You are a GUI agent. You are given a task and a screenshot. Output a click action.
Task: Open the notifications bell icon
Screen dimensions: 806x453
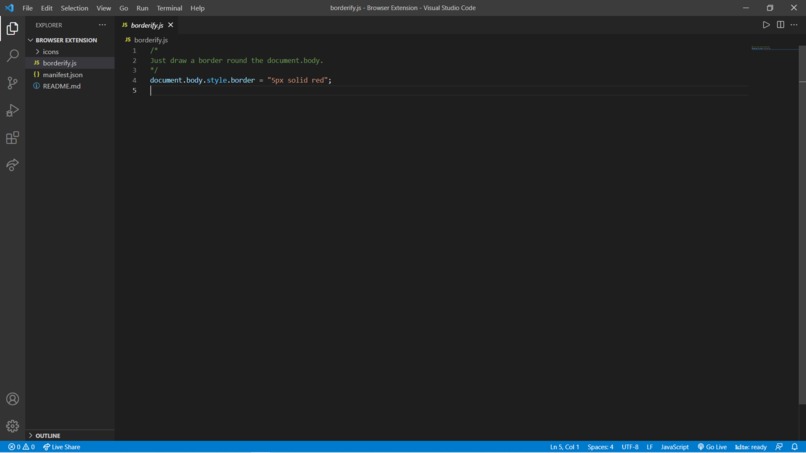click(794, 447)
